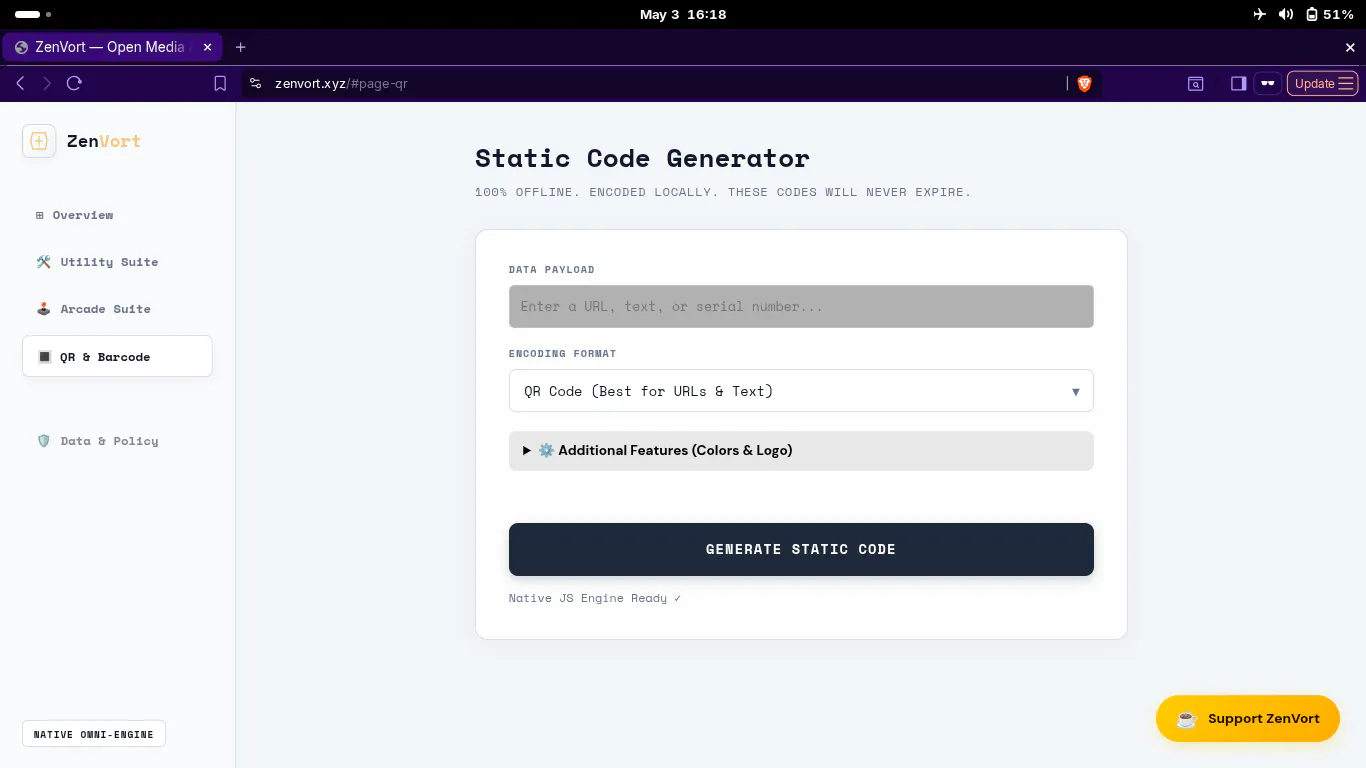The width and height of the screenshot is (1366, 768).
Task: Click the Arcade Suite joystick icon
Action: click(x=44, y=309)
